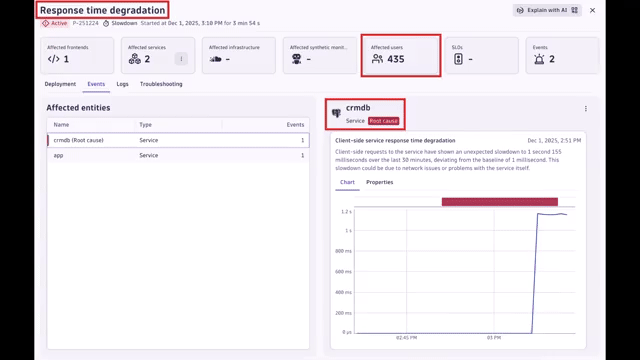This screenshot has height=360, width=640.
Task: Click the Slowdown stopwatch icon
Action: pos(106,23)
